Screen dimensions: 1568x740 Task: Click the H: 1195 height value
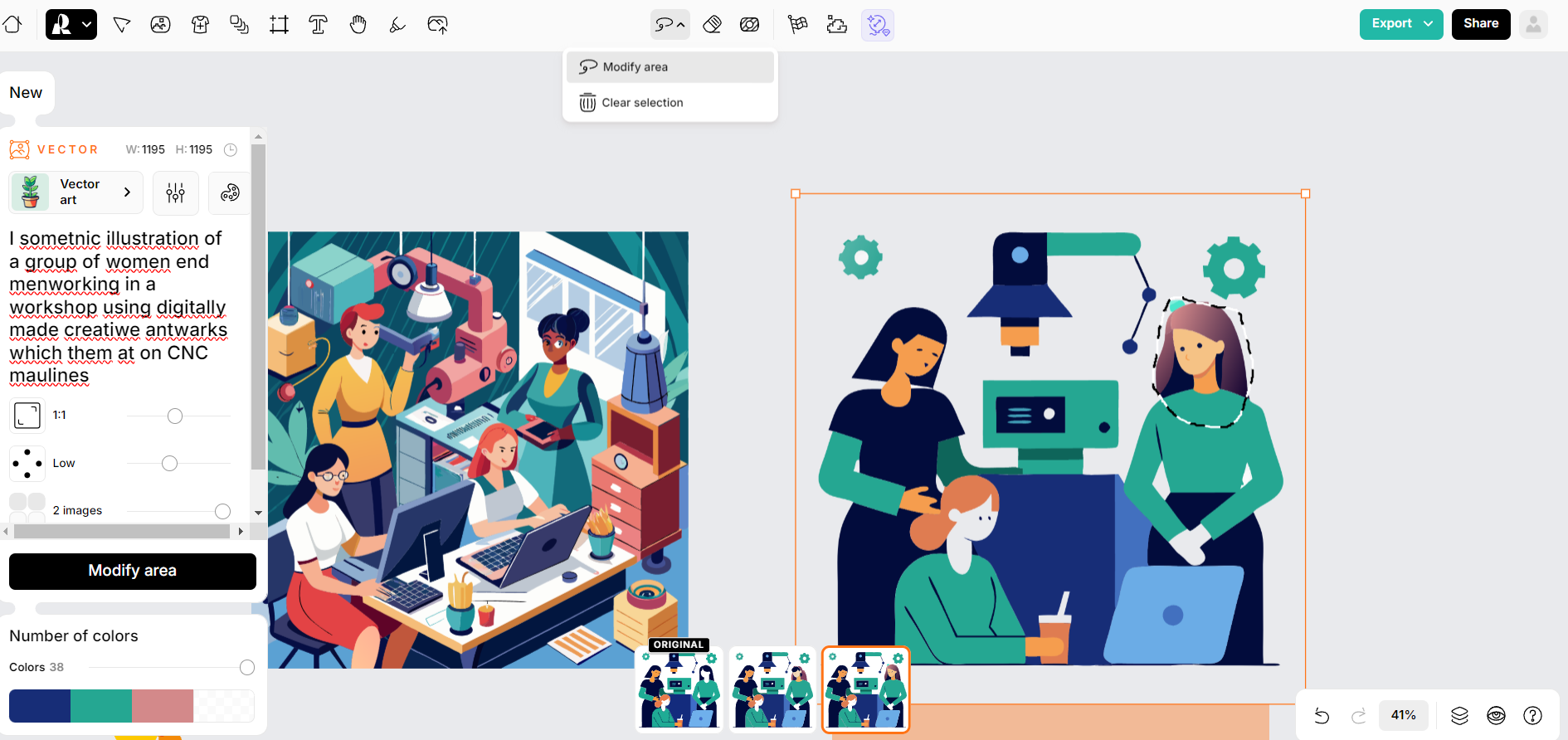coord(194,149)
